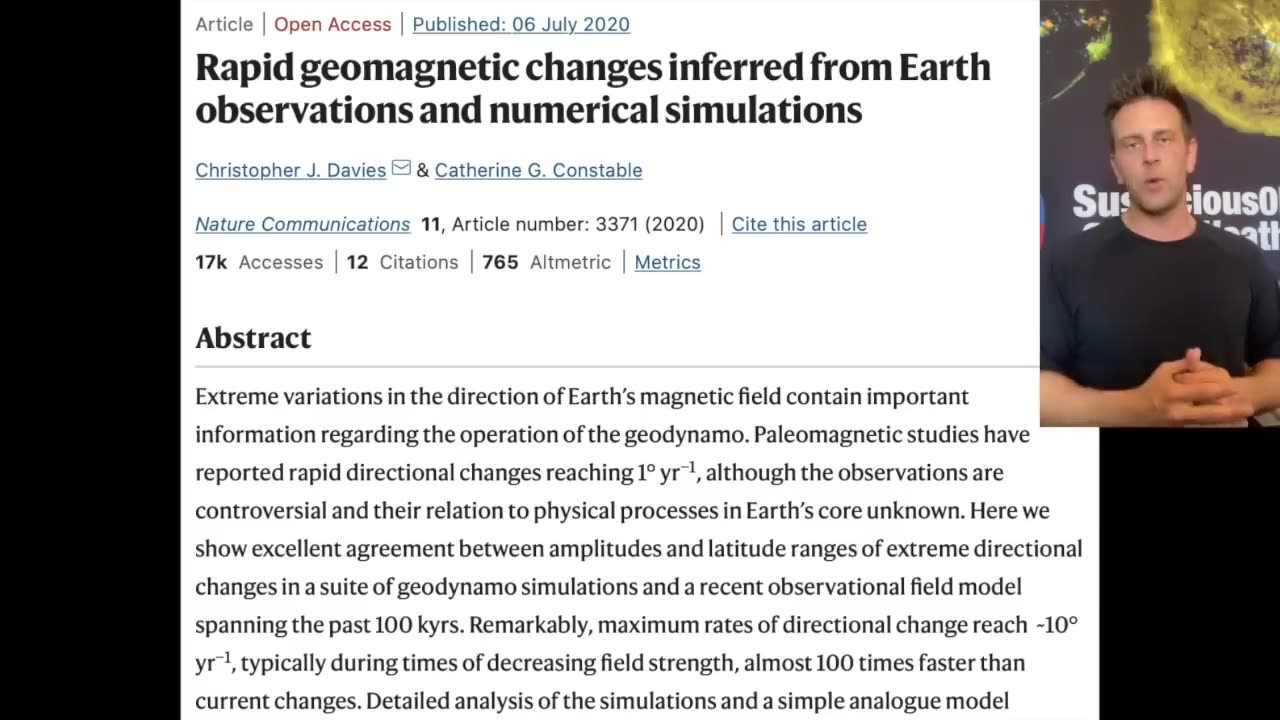Select the Cite this article link

coord(798,224)
